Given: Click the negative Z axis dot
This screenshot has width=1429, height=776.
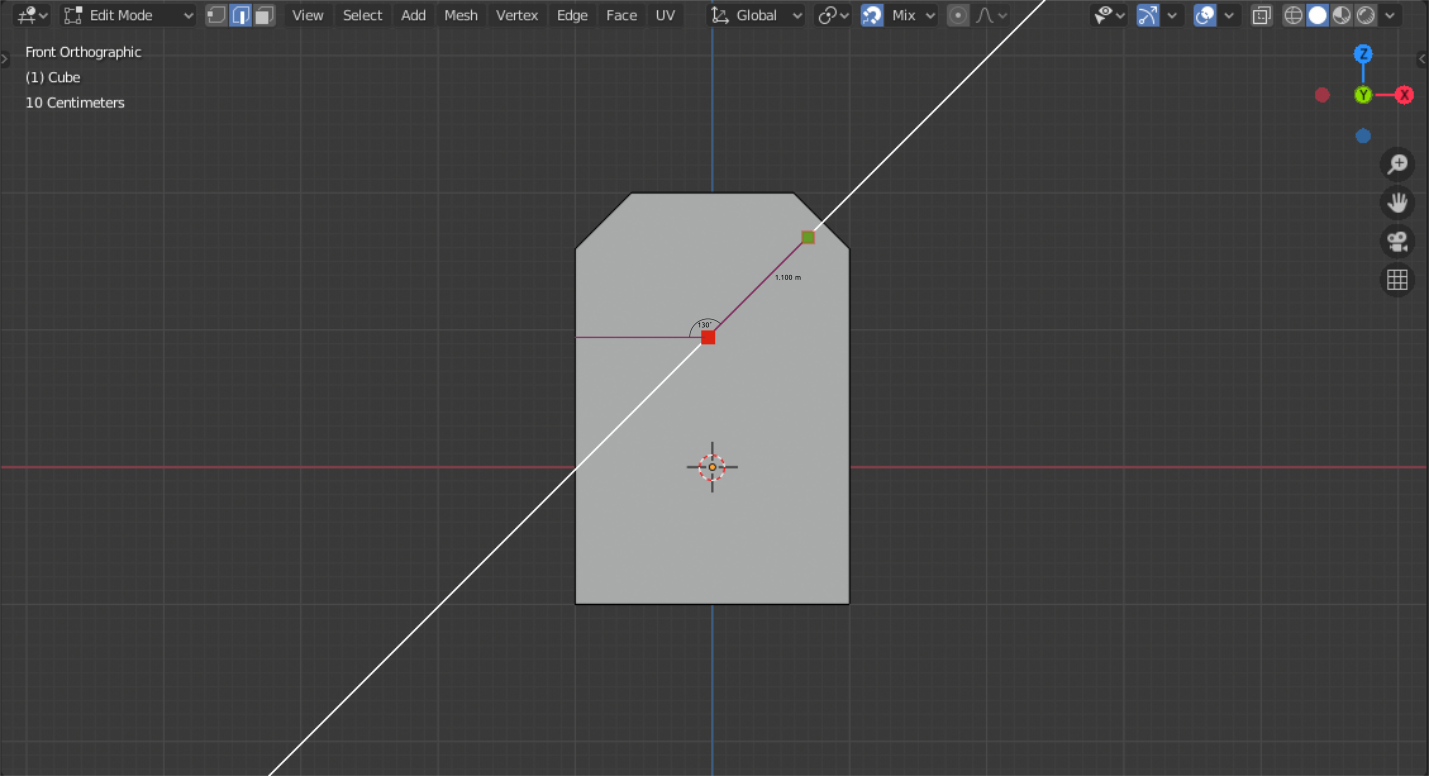Looking at the screenshot, I should (x=1363, y=136).
